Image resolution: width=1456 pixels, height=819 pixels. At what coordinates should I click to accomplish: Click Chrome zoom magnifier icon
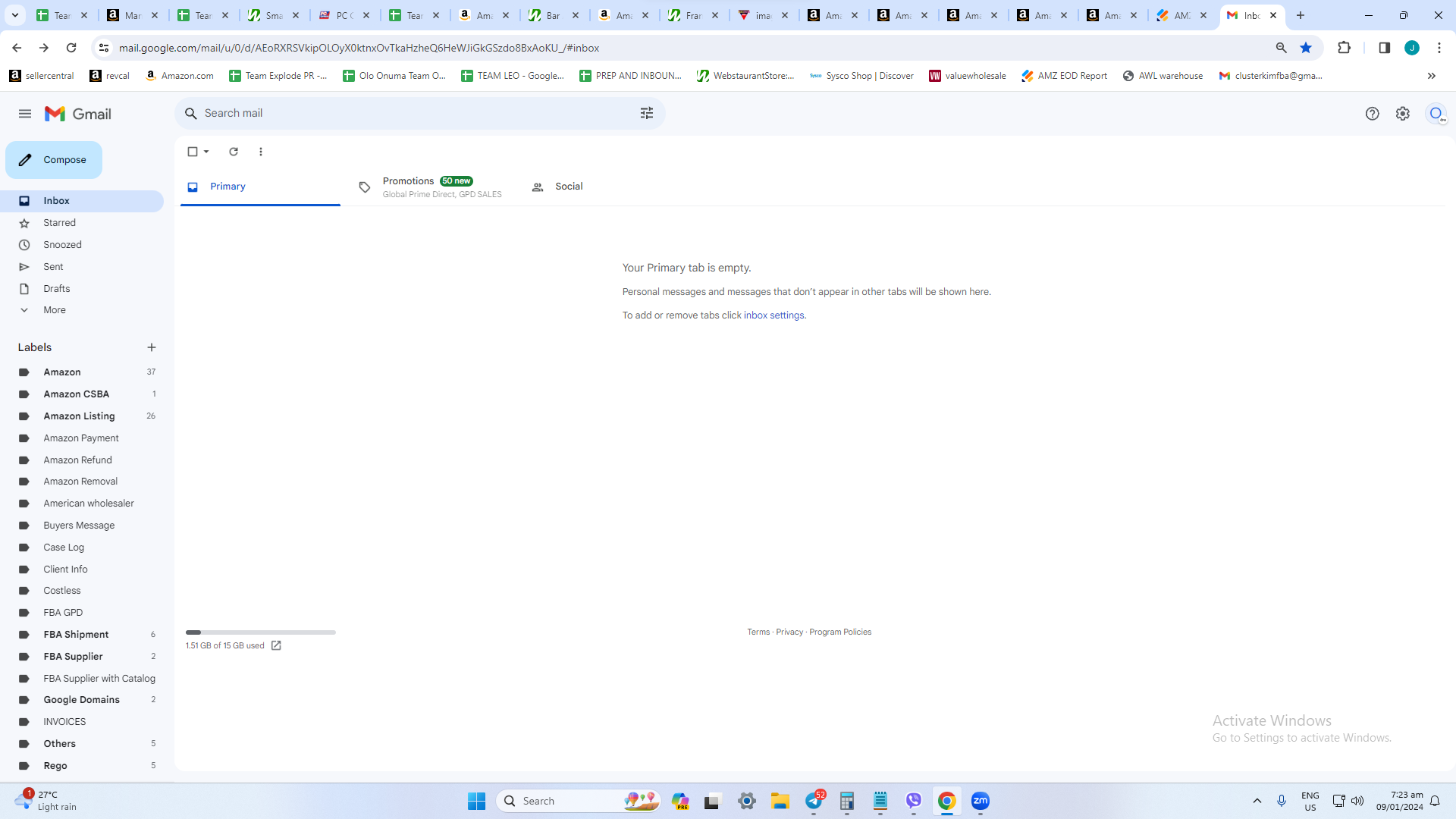pyautogui.click(x=1282, y=48)
